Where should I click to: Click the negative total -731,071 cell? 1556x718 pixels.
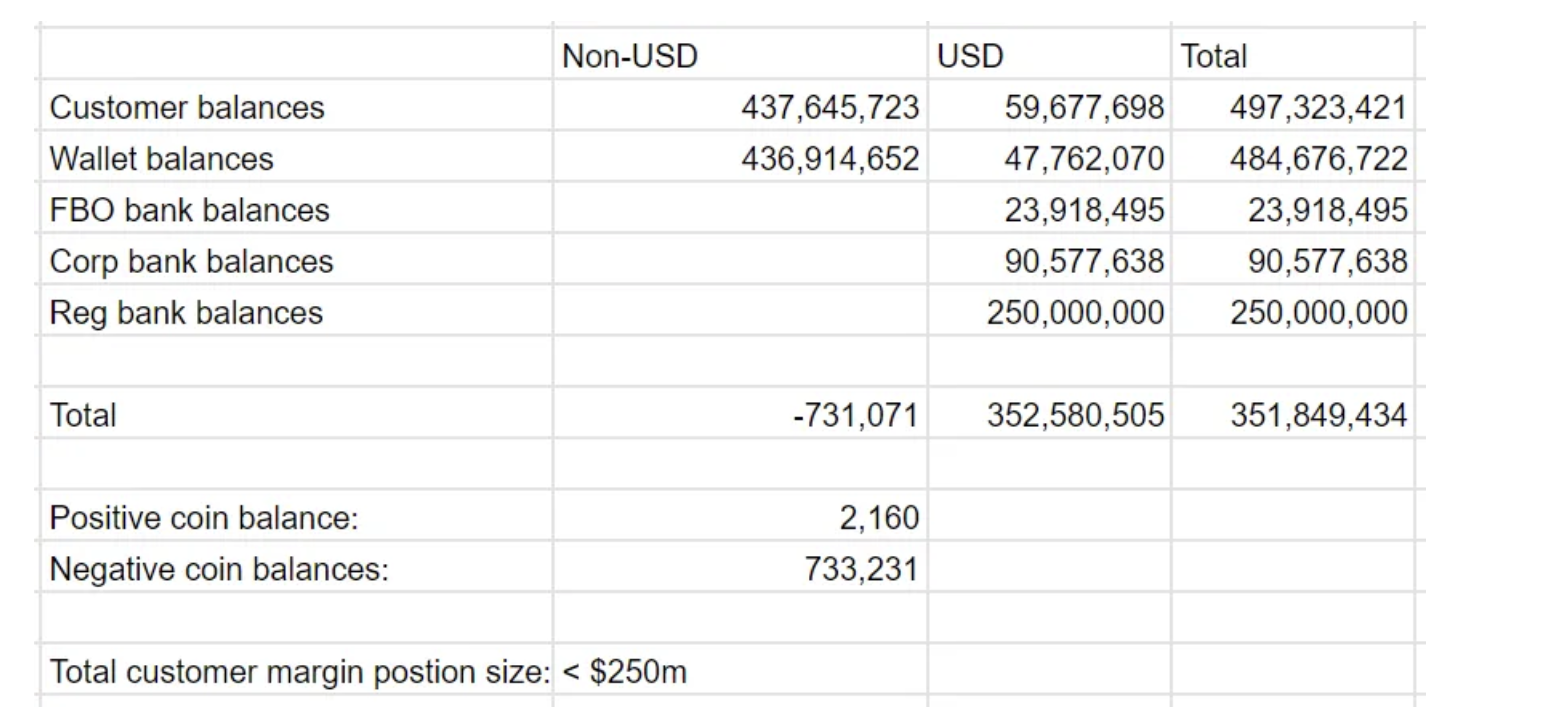739,415
